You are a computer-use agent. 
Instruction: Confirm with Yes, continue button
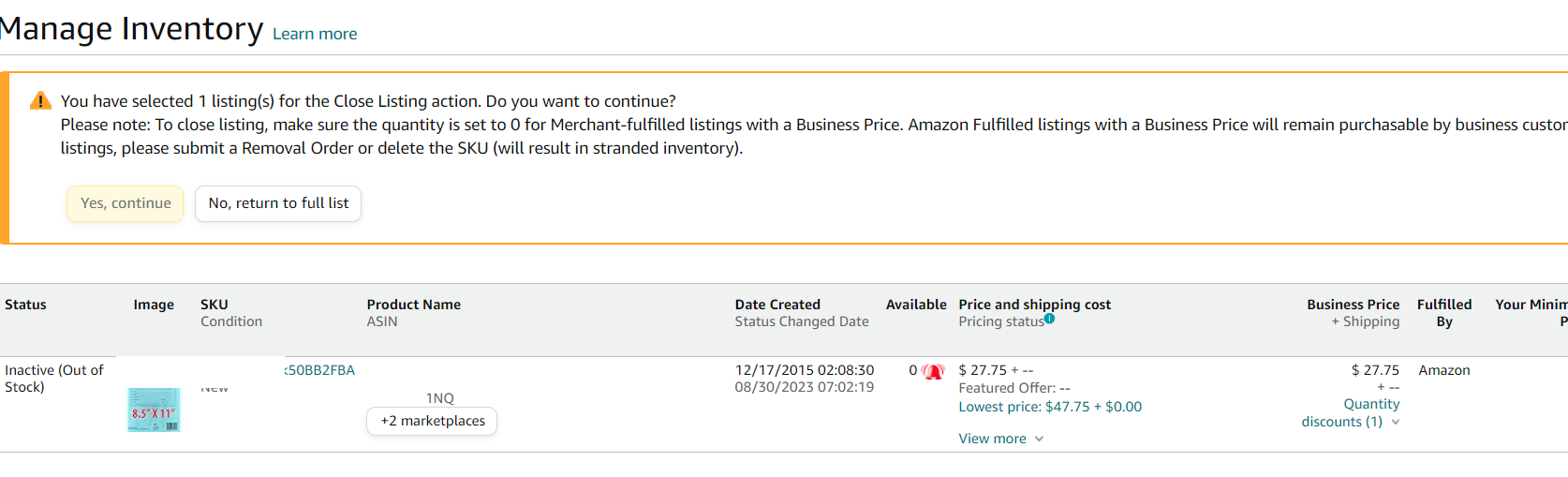point(126,203)
